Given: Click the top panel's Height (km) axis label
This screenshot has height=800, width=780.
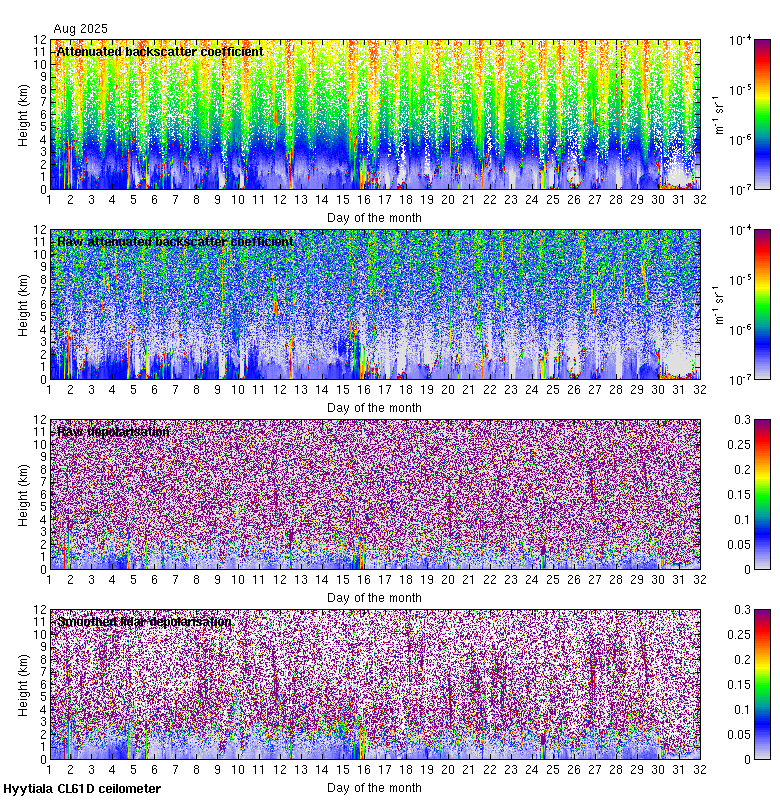Looking at the screenshot, I should (x=23, y=114).
